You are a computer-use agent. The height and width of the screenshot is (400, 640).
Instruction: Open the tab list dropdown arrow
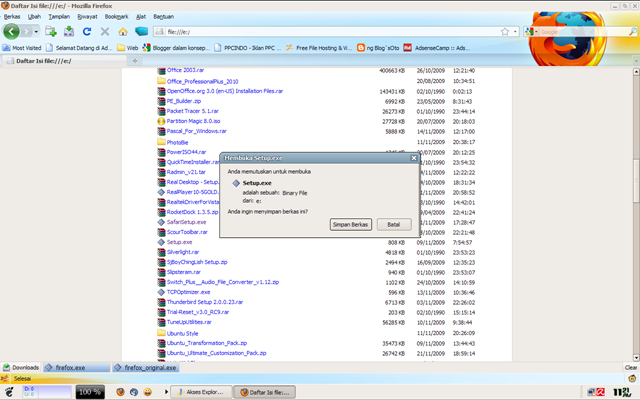[x=636, y=61]
